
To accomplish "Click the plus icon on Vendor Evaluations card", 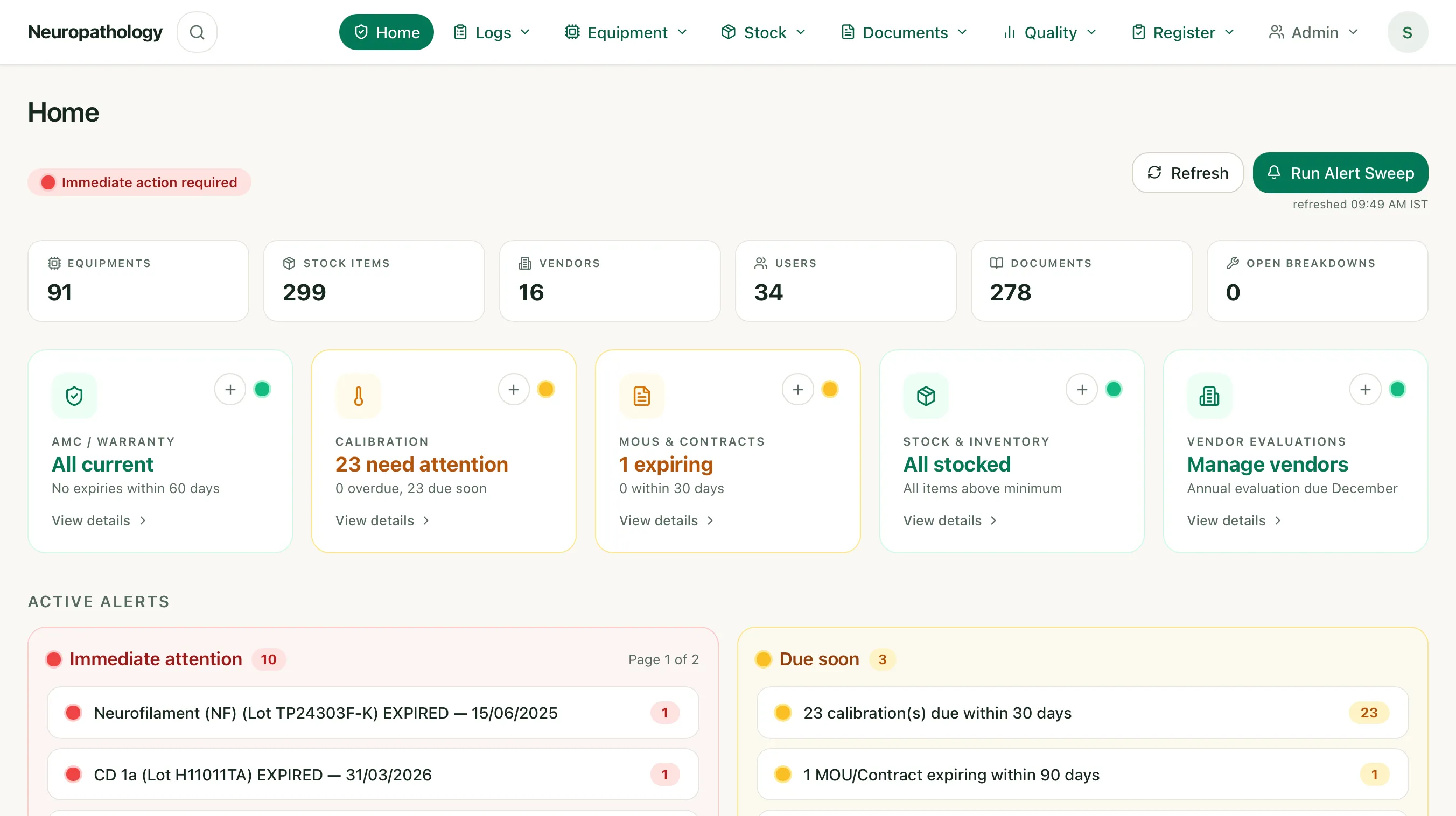I will 1366,389.
